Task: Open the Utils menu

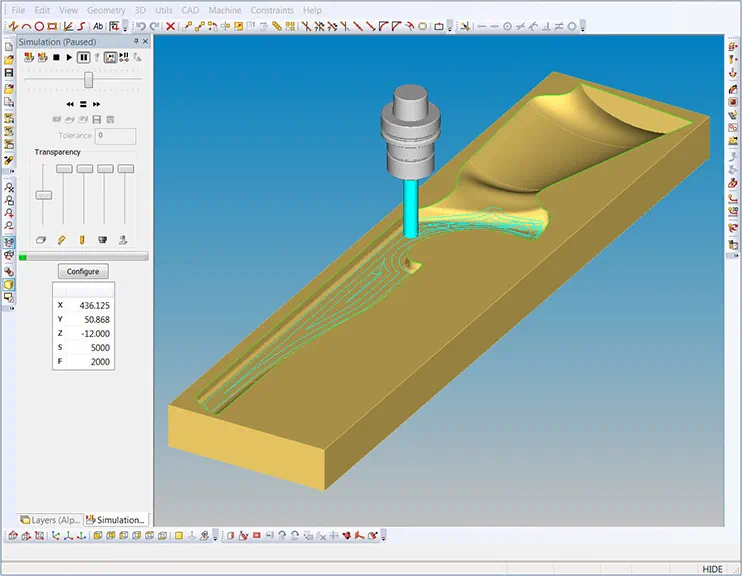Action: [x=164, y=10]
